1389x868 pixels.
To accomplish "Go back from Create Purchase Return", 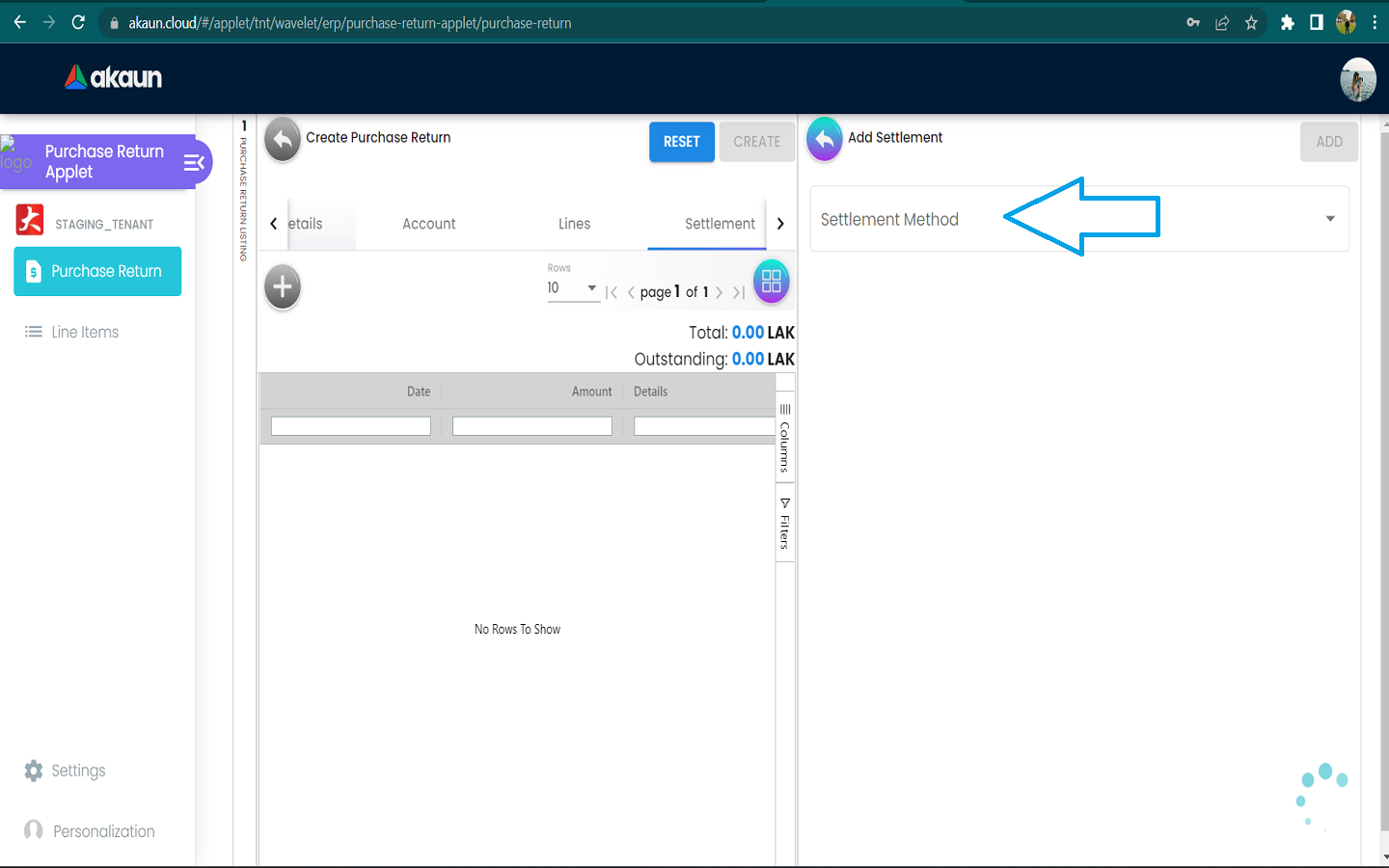I will pos(283,141).
